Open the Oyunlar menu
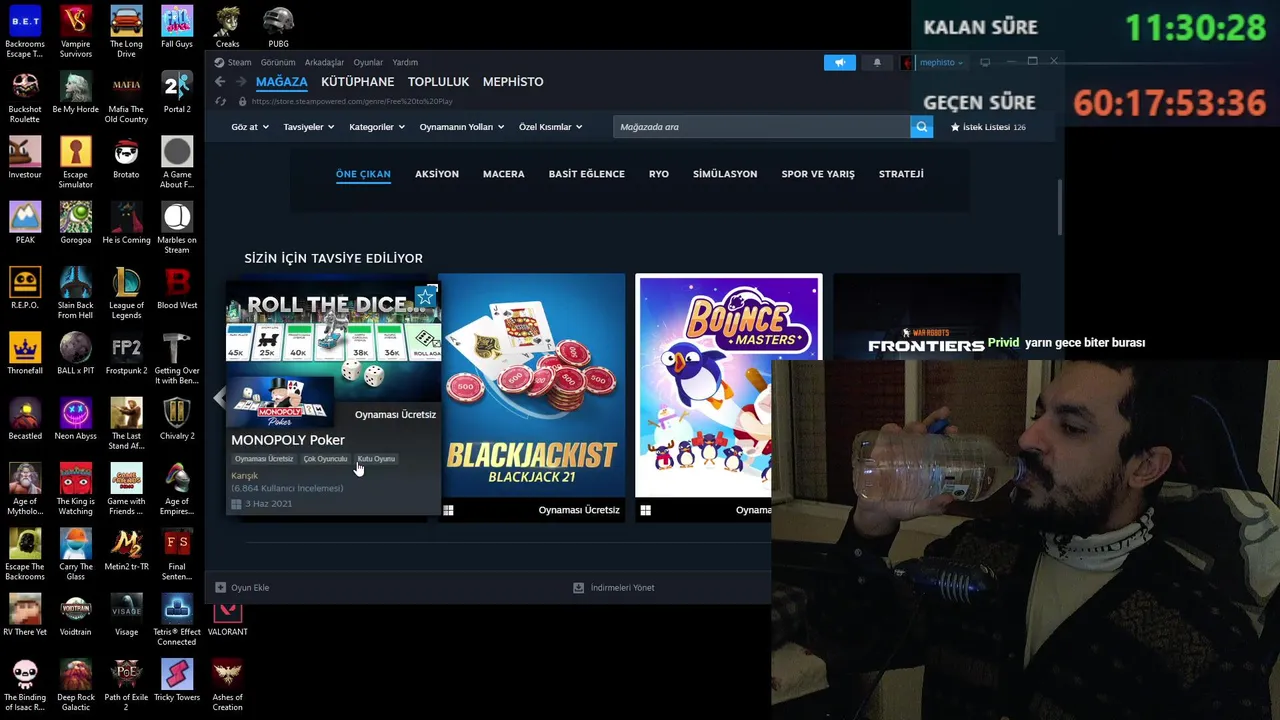The width and height of the screenshot is (1280, 720). [x=368, y=62]
